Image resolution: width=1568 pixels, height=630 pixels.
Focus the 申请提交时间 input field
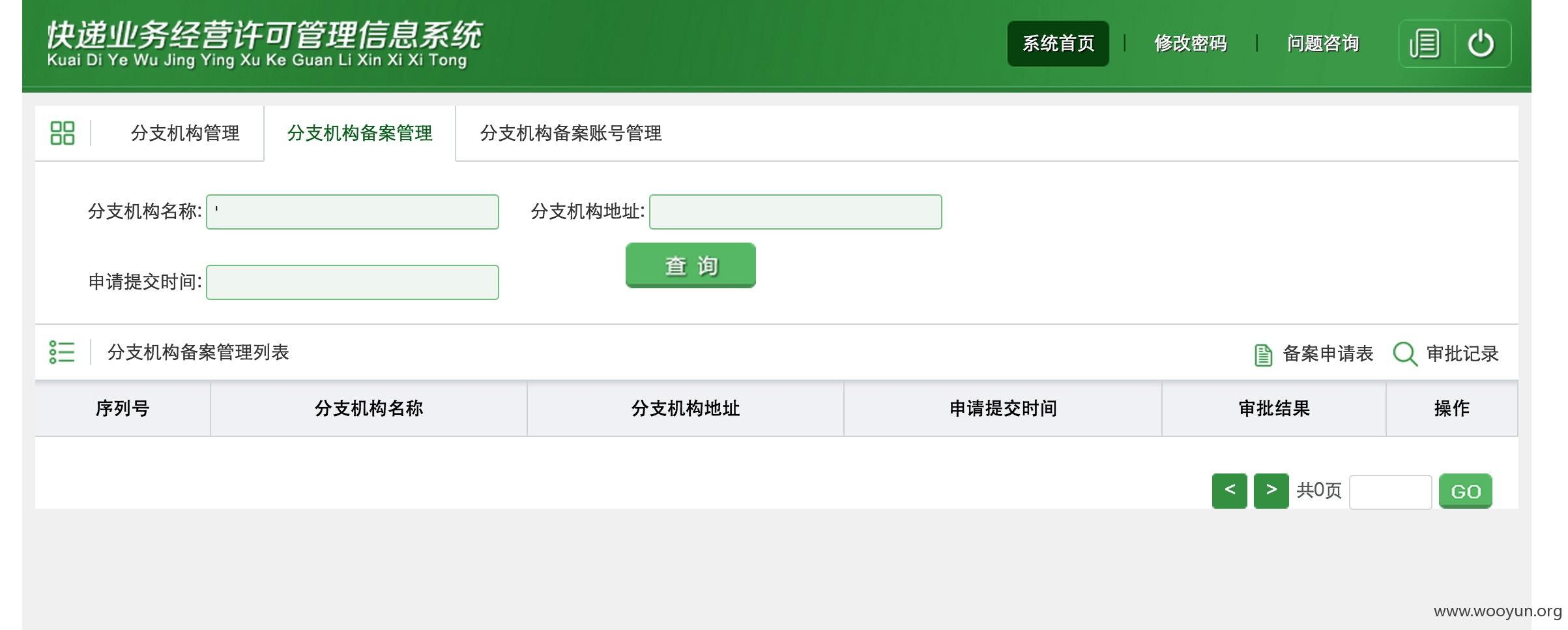click(353, 282)
